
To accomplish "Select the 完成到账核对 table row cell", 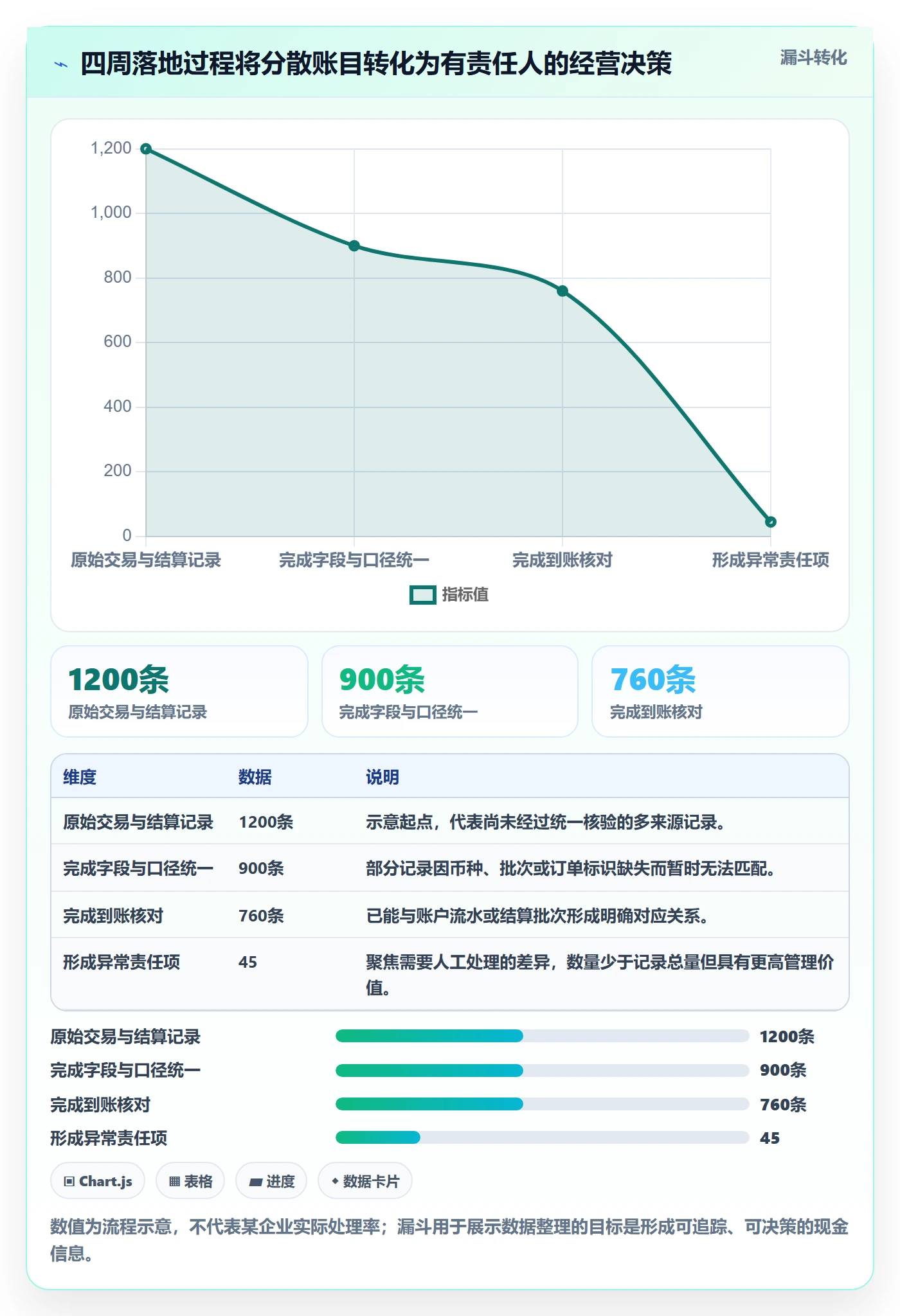I will [x=113, y=916].
